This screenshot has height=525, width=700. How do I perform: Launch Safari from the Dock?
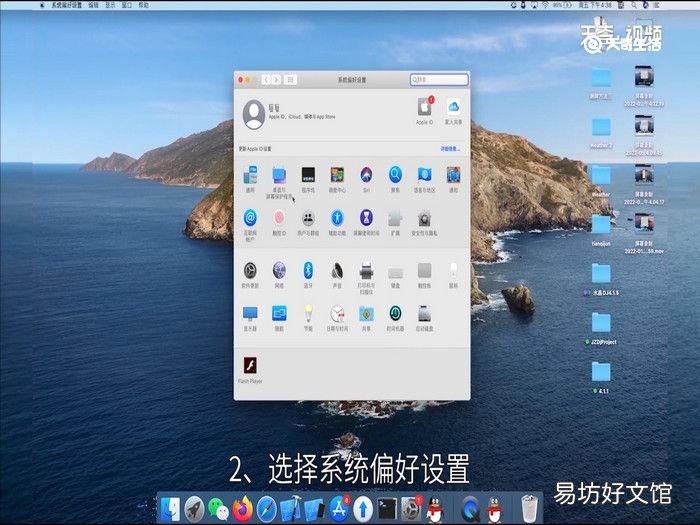(267, 509)
